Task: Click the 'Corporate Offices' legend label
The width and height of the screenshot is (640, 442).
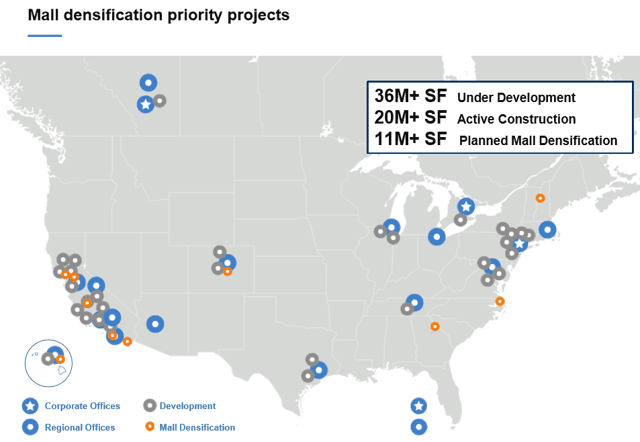Action: coord(82,406)
